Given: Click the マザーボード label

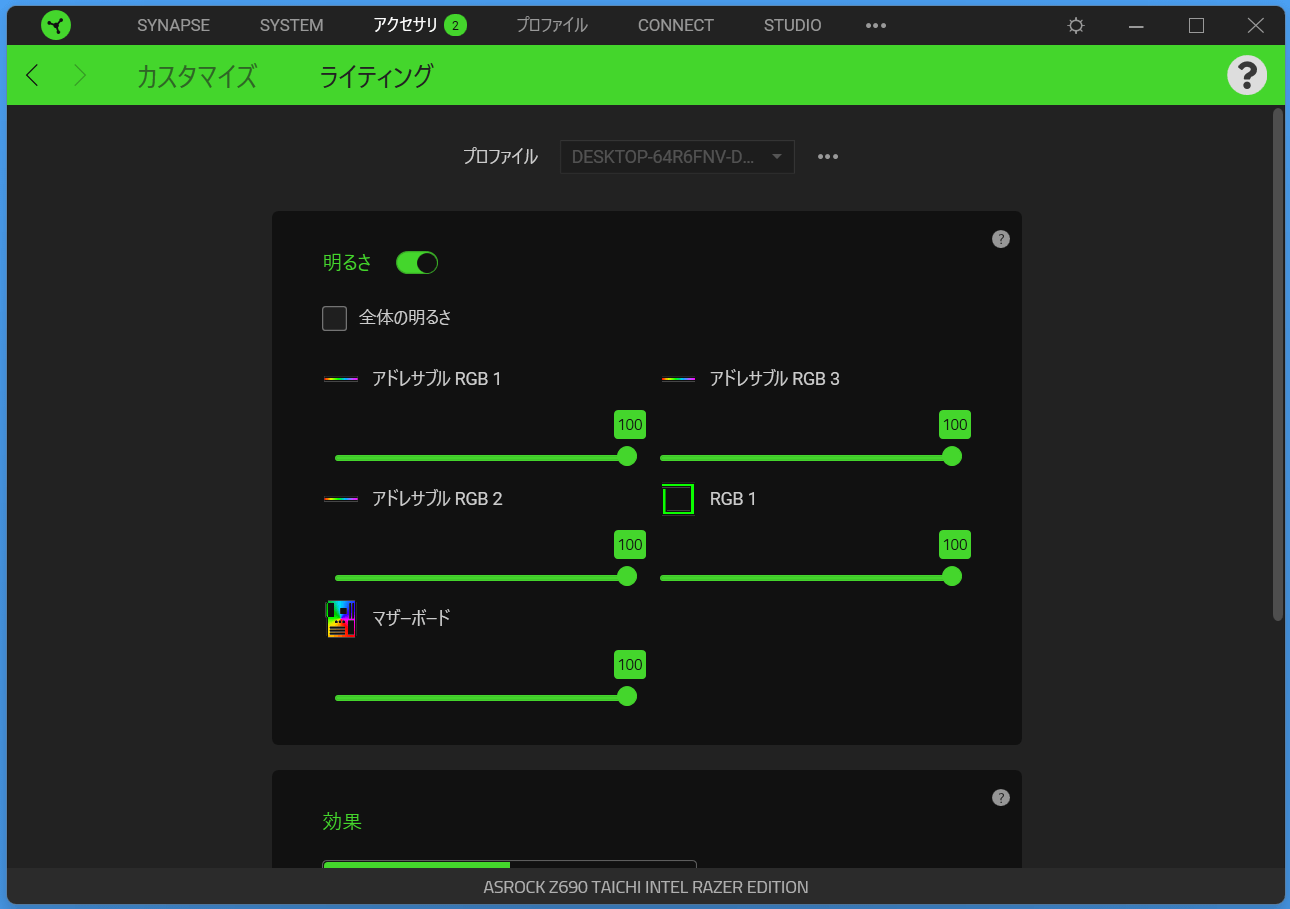Looking at the screenshot, I should pos(411,619).
